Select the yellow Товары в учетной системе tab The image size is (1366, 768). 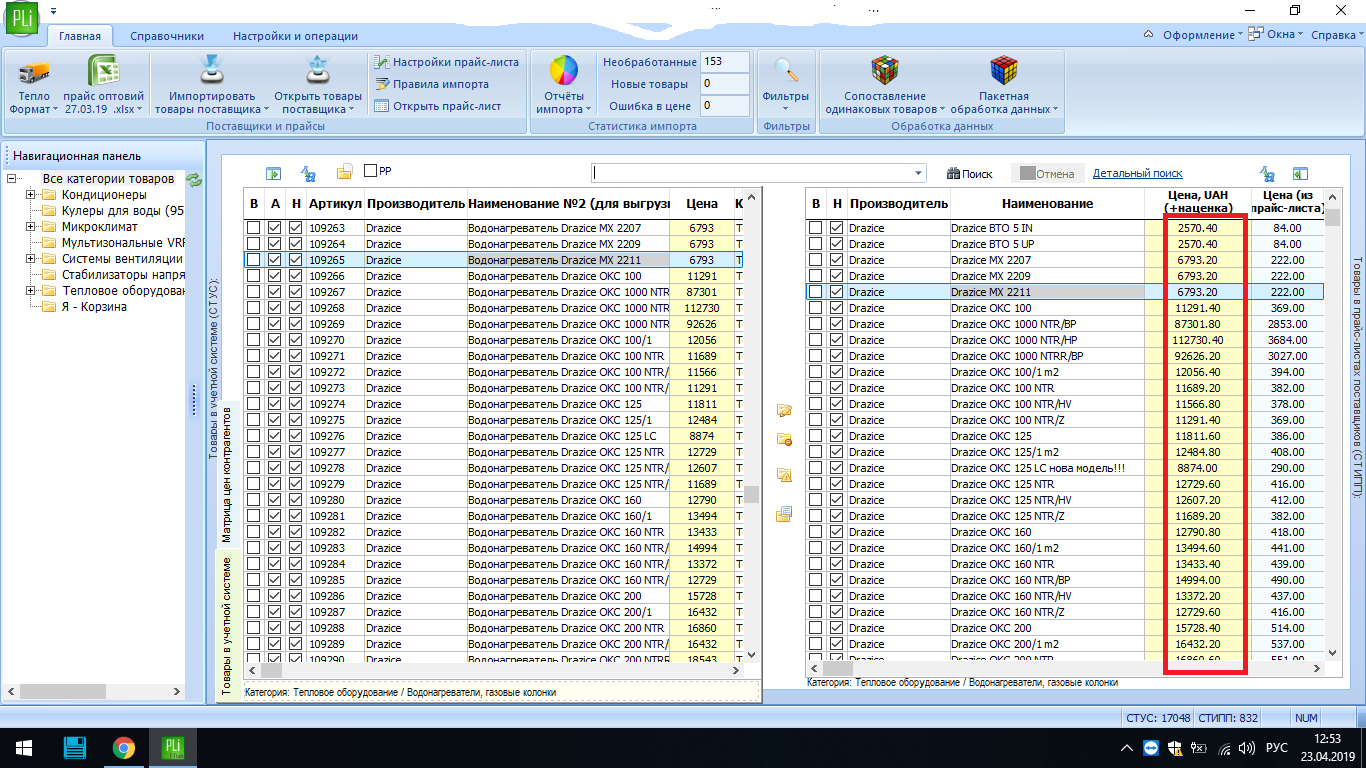click(226, 624)
